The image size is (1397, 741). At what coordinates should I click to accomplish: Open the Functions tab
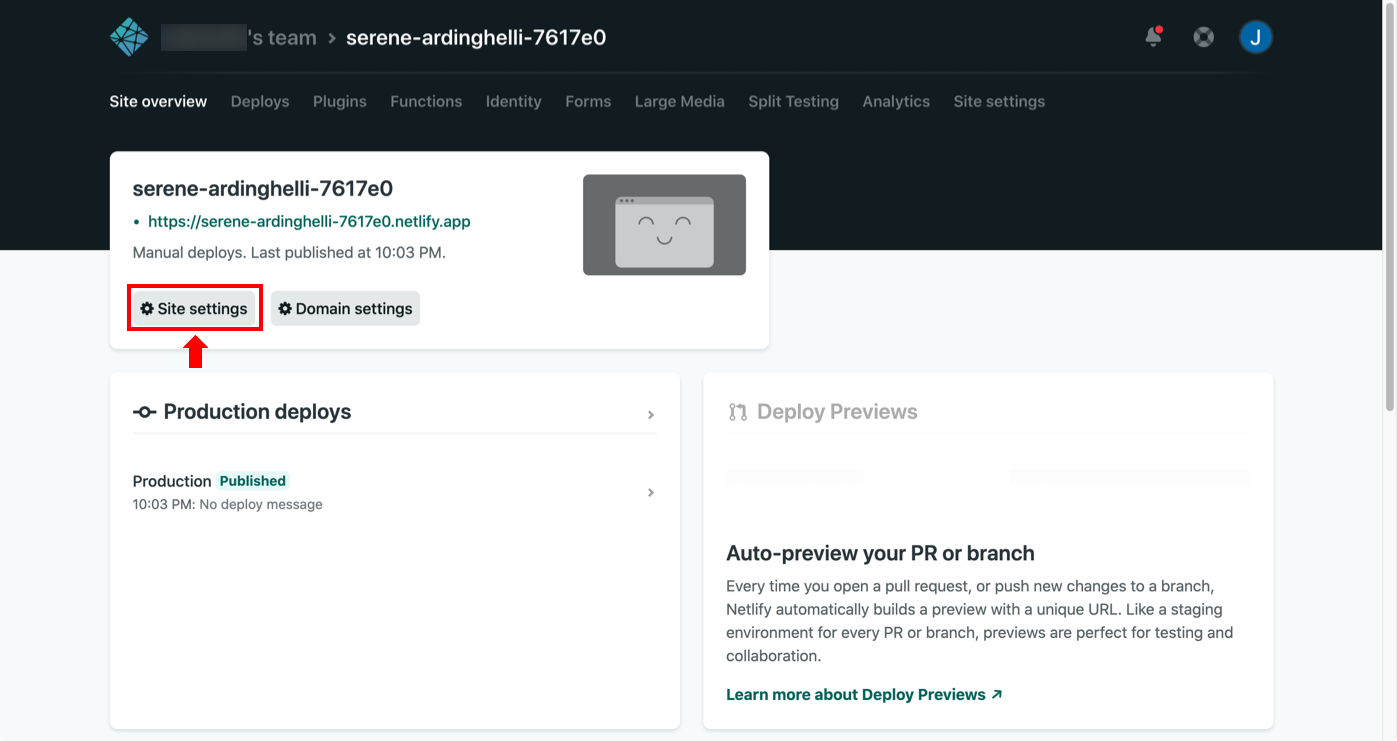click(x=426, y=101)
